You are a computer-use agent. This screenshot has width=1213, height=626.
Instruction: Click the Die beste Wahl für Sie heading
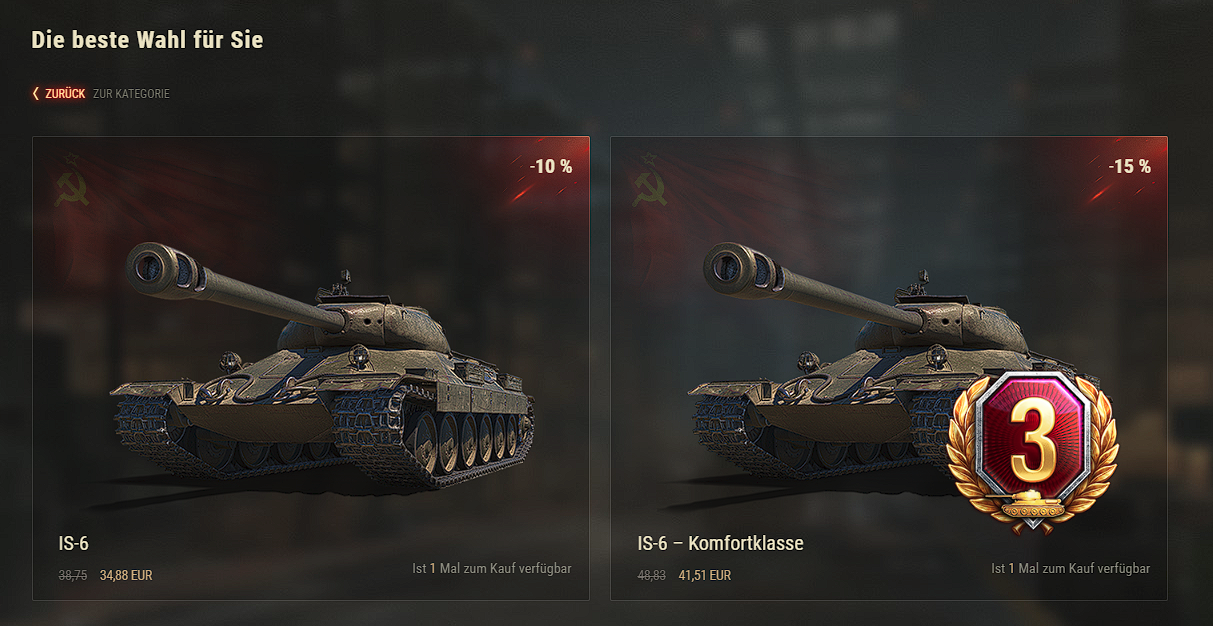[x=147, y=40]
